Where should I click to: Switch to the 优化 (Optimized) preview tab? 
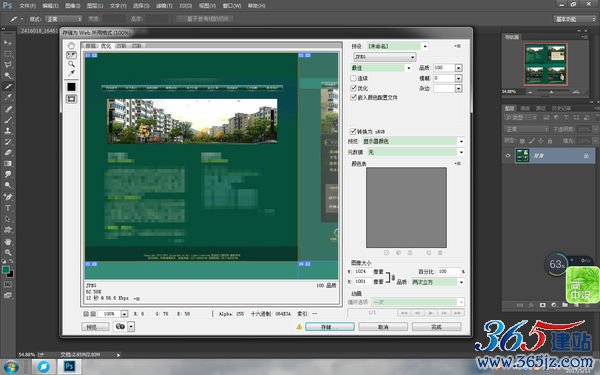106,46
